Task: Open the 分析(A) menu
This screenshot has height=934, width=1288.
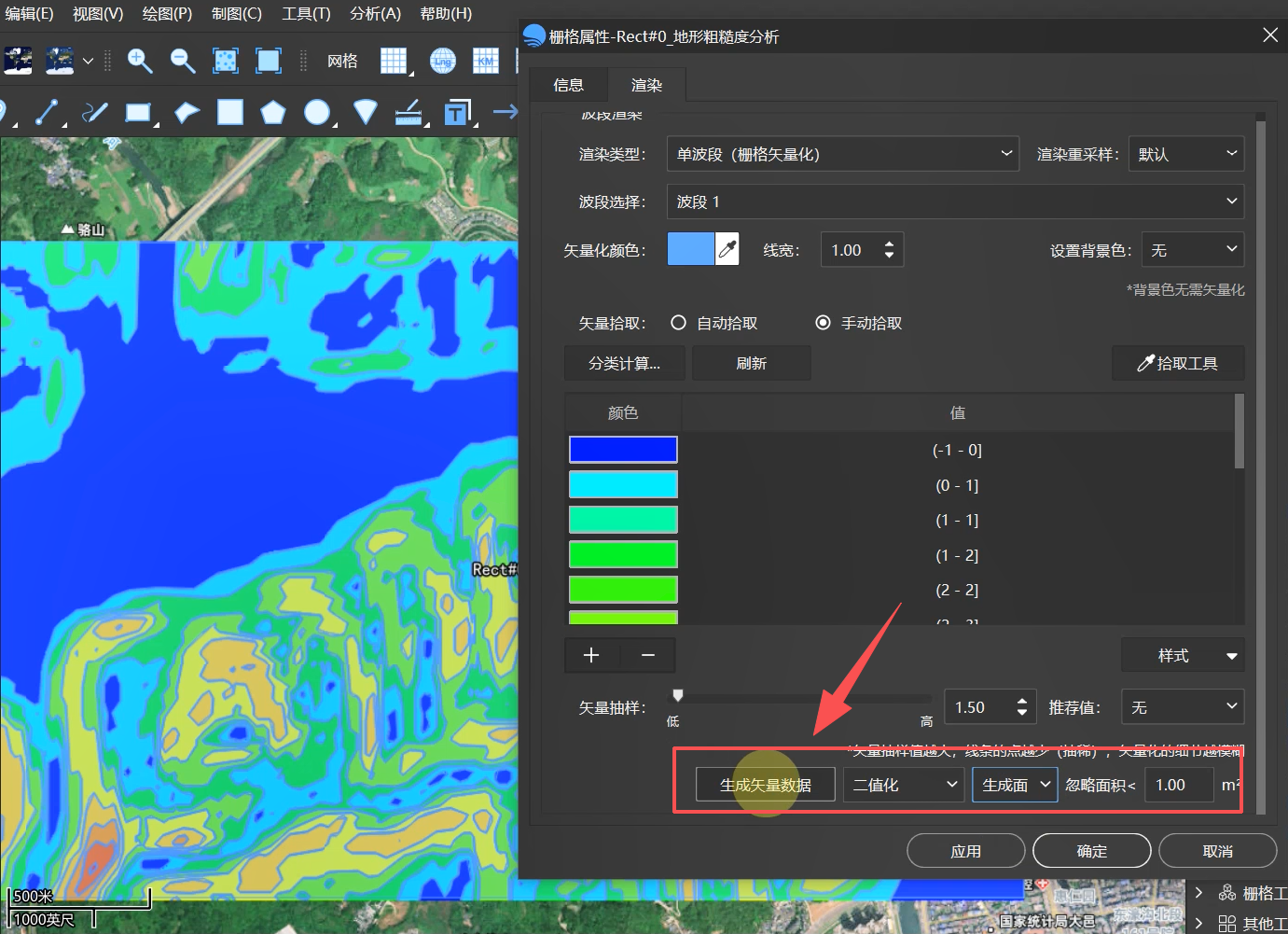Action: click(375, 14)
